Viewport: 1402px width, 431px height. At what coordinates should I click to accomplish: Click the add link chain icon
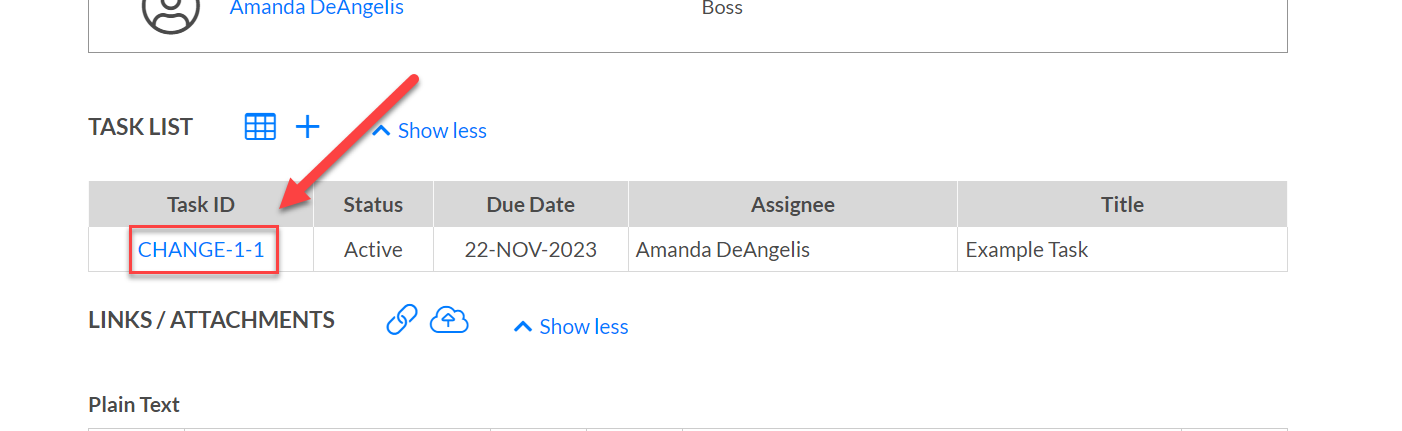401,320
